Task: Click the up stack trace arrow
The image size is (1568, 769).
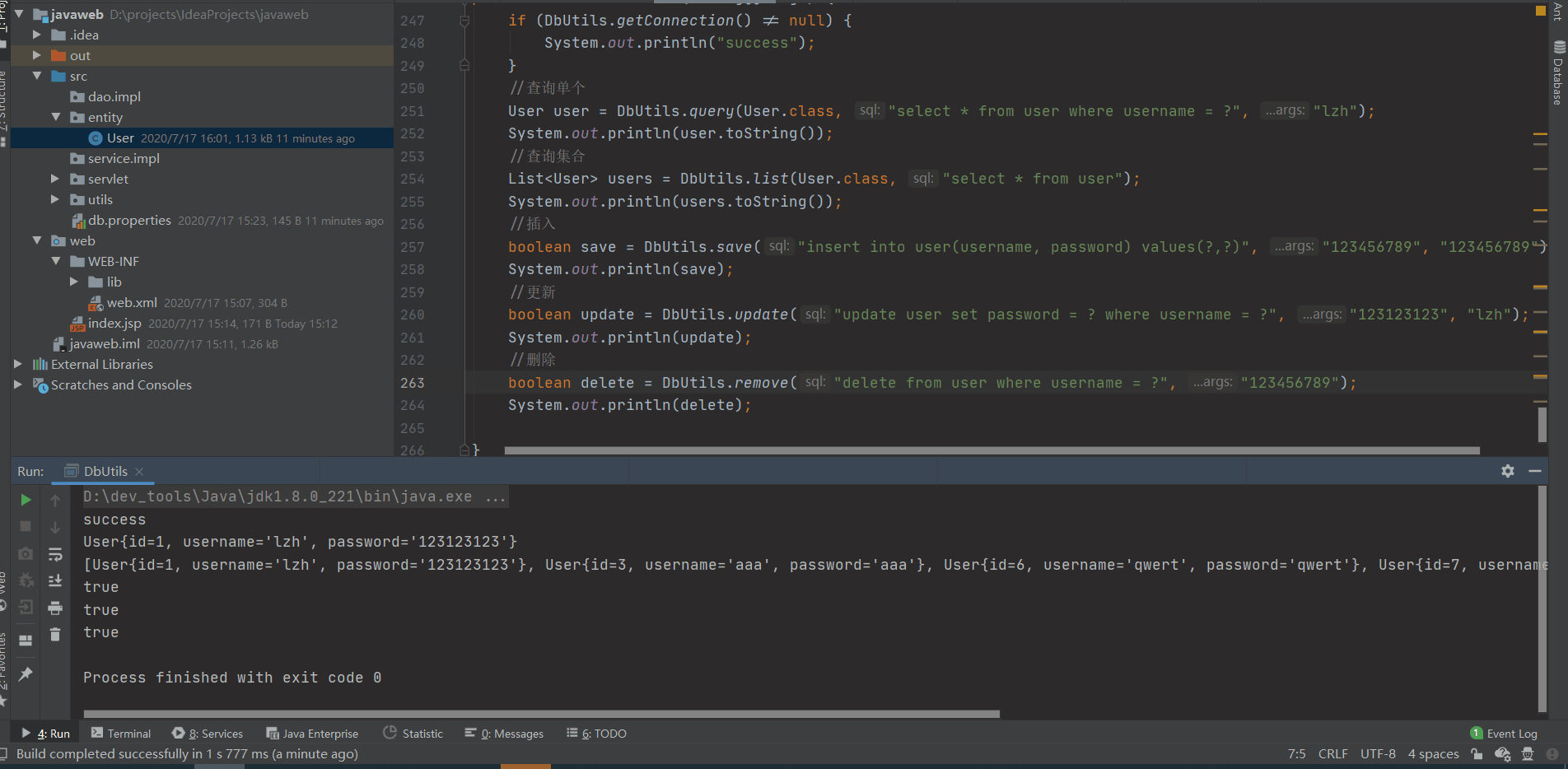Action: tap(55, 501)
